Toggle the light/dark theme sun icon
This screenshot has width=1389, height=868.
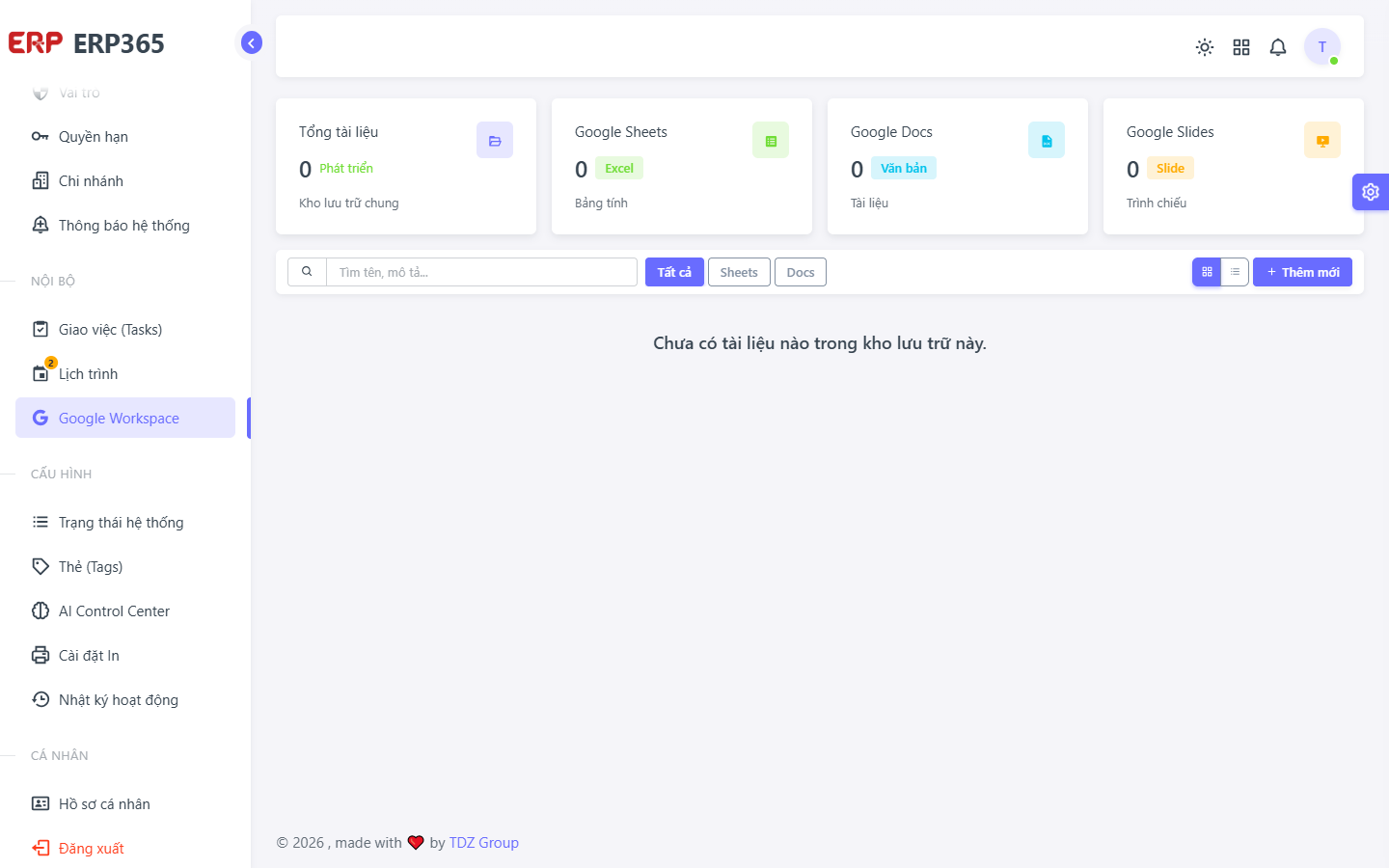(x=1205, y=47)
